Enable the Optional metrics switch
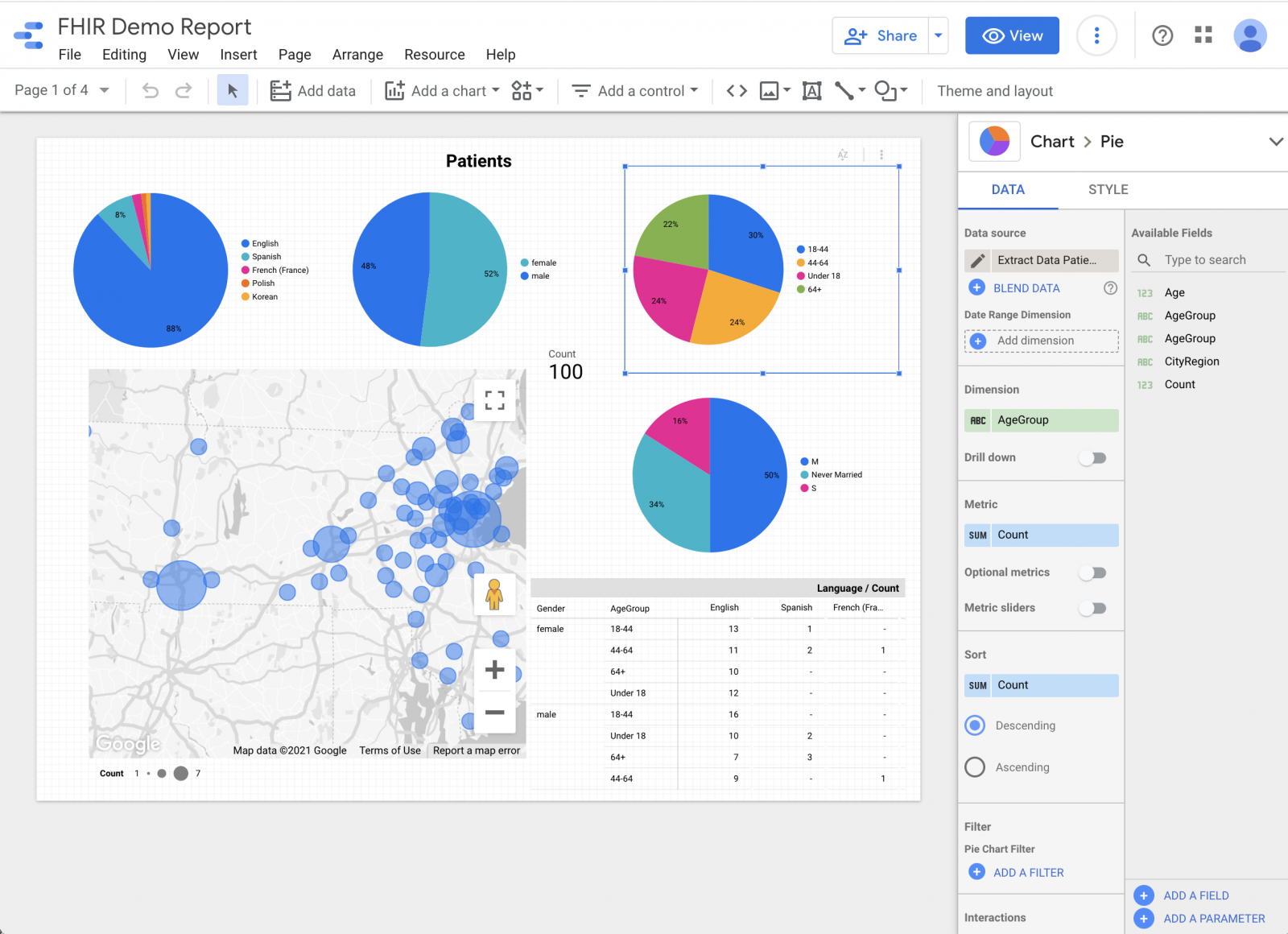 point(1092,573)
